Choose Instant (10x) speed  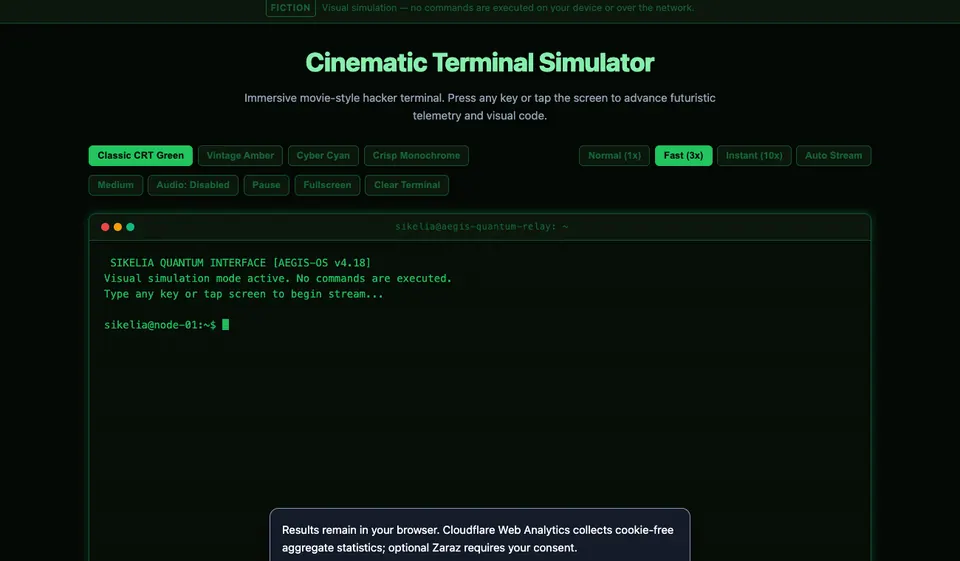pos(754,156)
